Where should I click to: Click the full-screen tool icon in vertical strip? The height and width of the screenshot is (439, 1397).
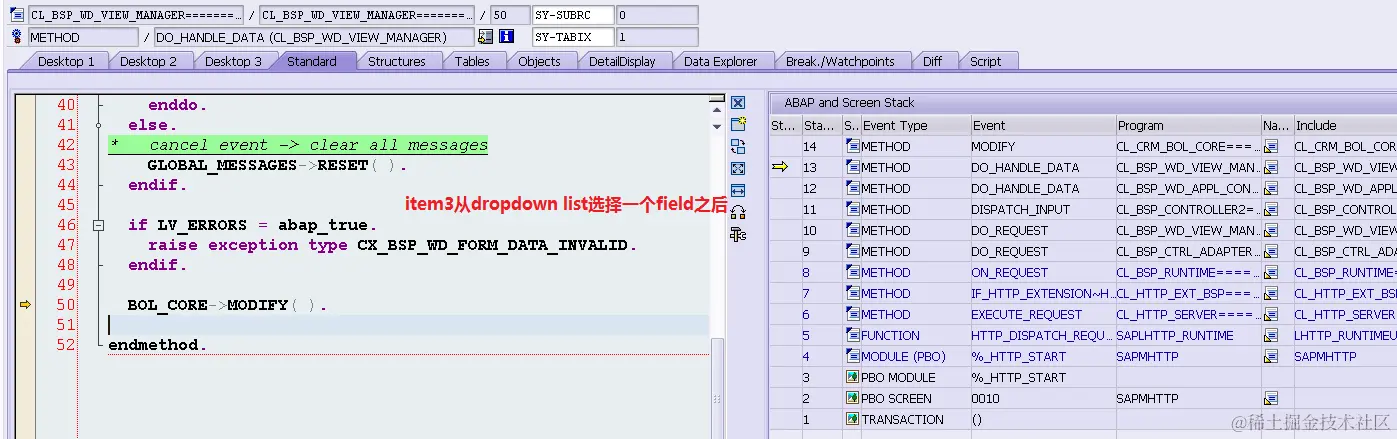click(738, 169)
